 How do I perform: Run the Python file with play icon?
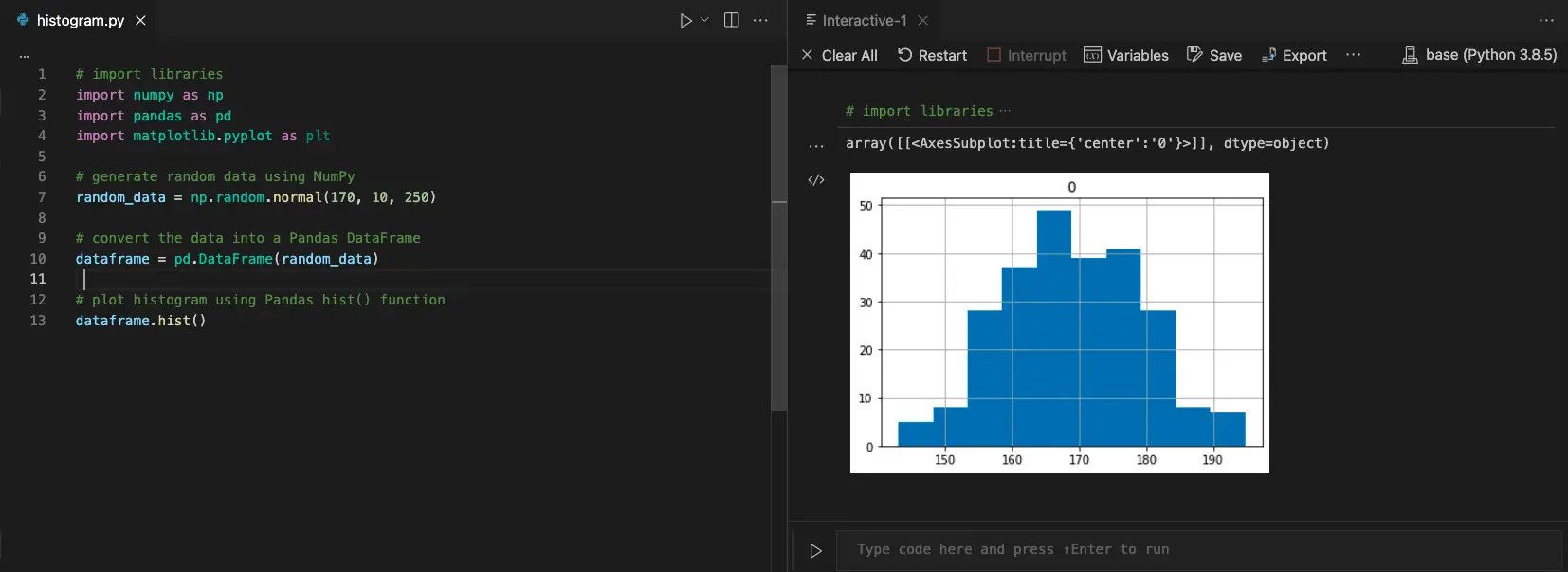(x=686, y=20)
